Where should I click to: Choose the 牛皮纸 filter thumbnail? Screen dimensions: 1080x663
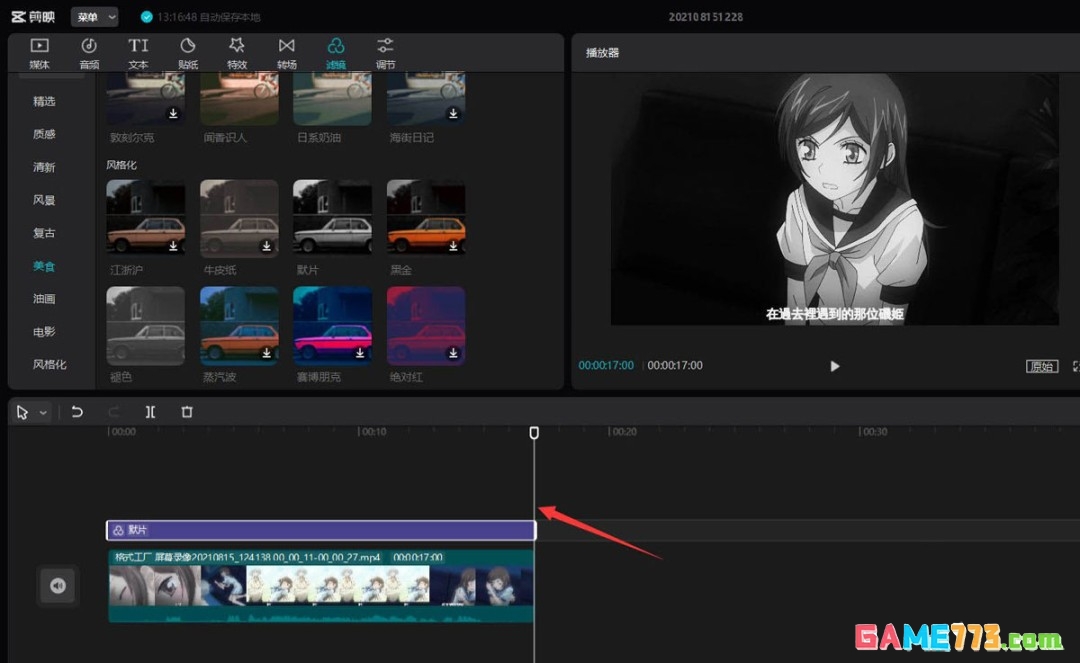[x=239, y=218]
